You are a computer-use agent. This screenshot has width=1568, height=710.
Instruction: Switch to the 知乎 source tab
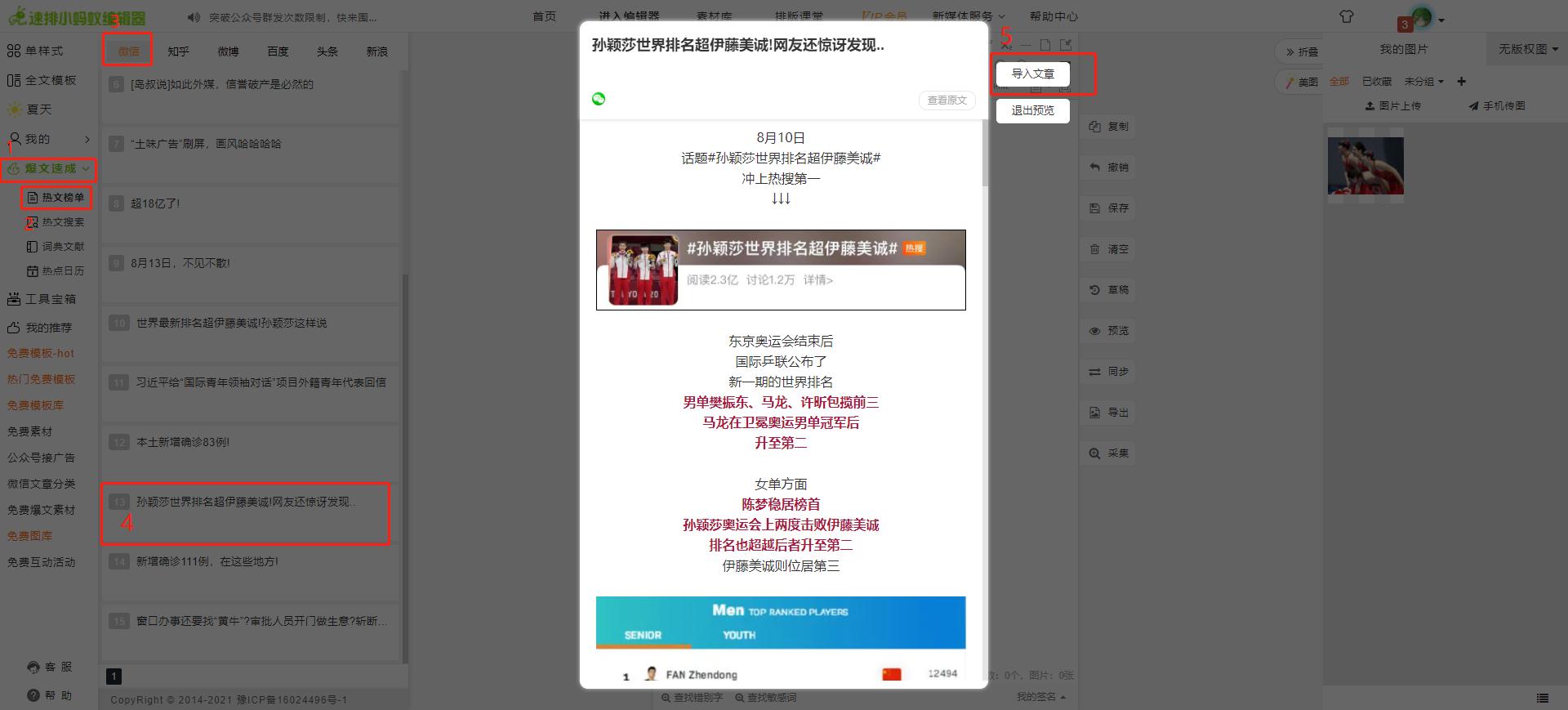coord(178,51)
